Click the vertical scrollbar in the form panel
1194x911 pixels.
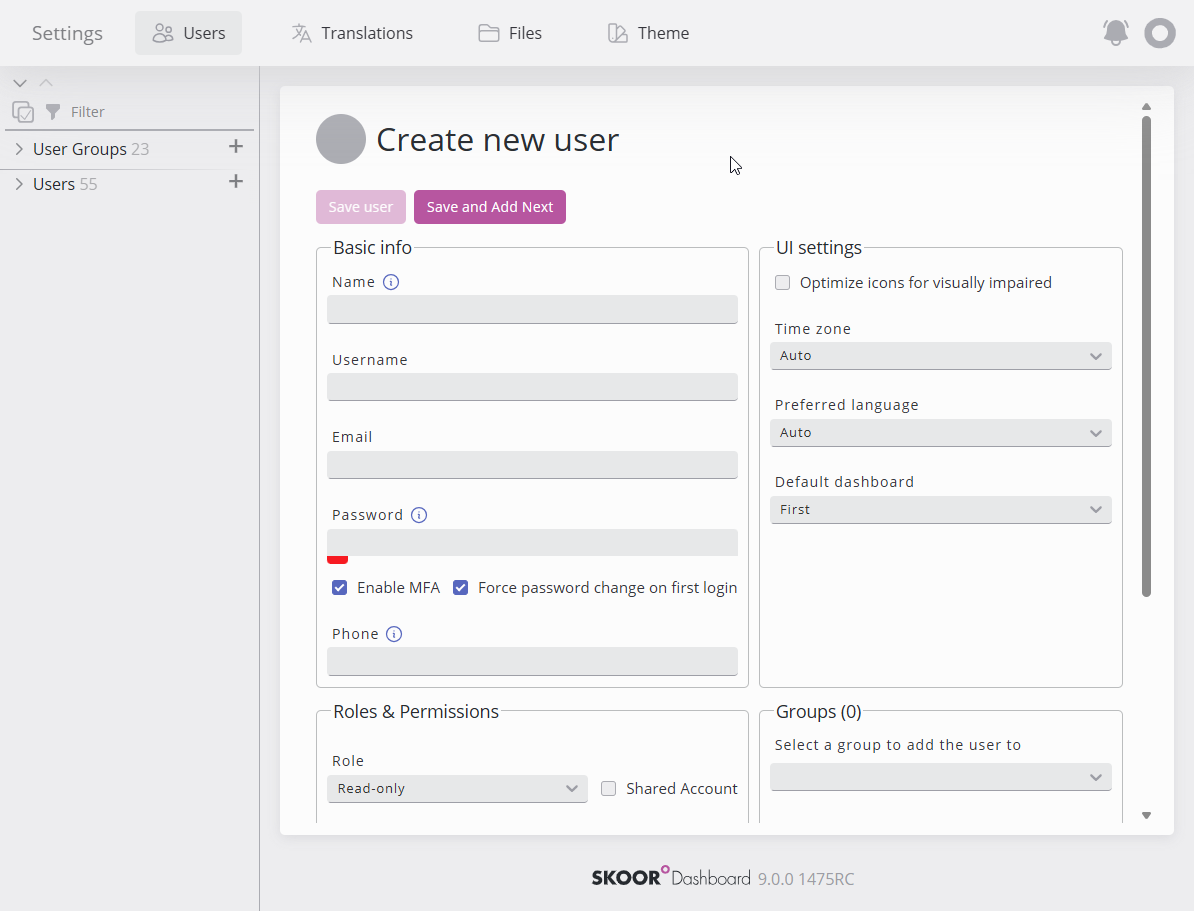1146,357
